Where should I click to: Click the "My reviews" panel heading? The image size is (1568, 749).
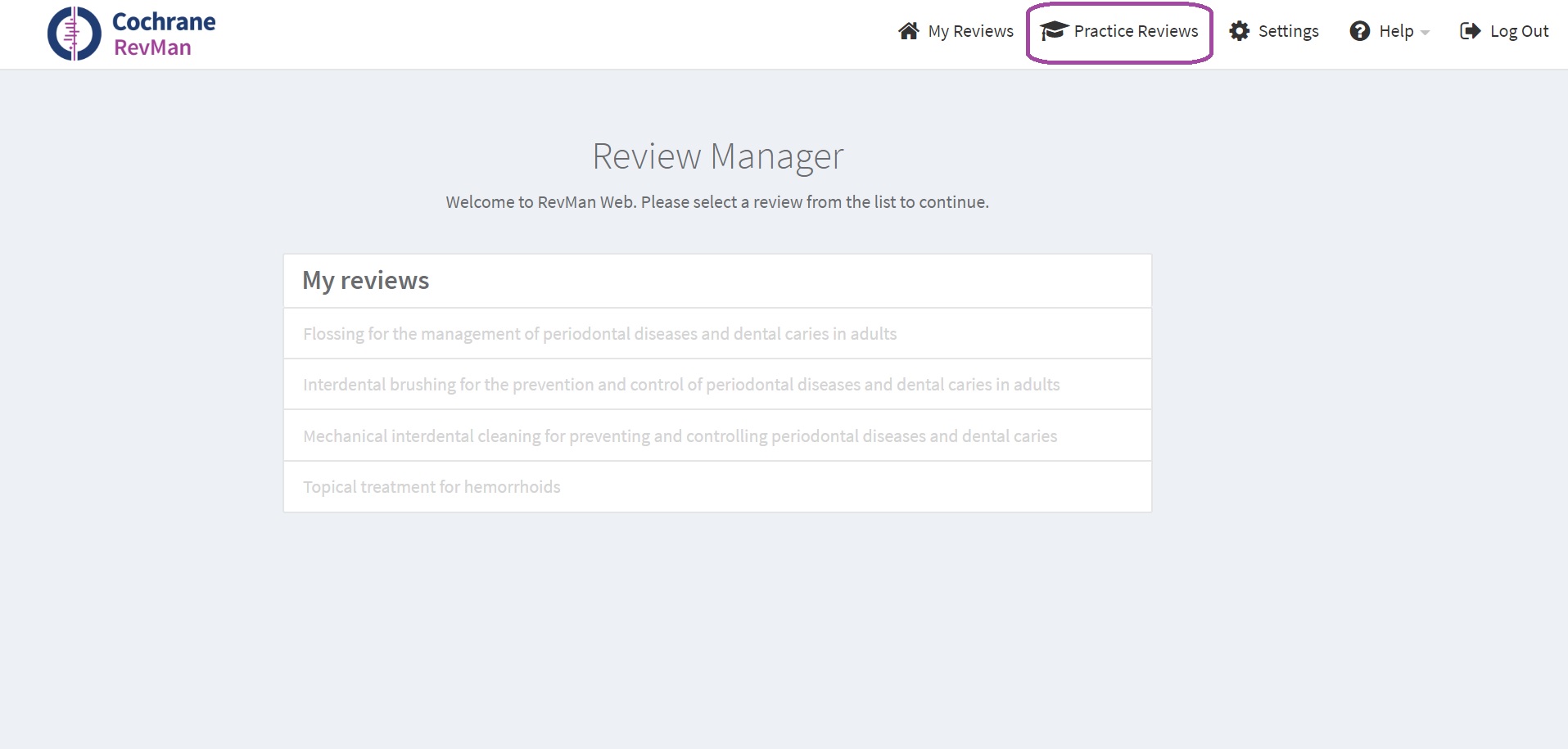pos(365,281)
